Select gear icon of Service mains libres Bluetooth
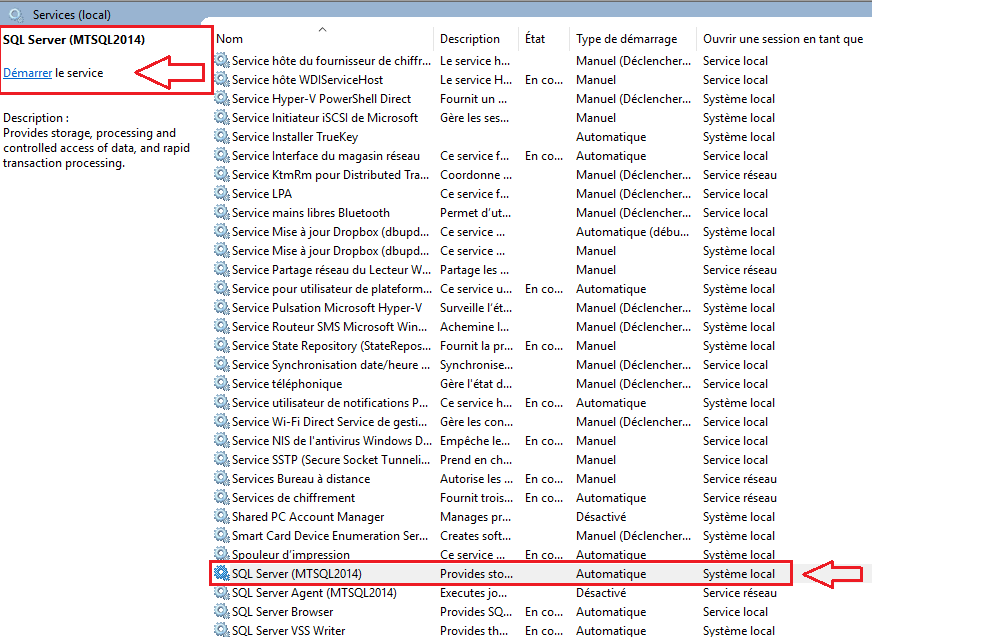Viewport: 1008px width, 637px height. click(x=222, y=212)
